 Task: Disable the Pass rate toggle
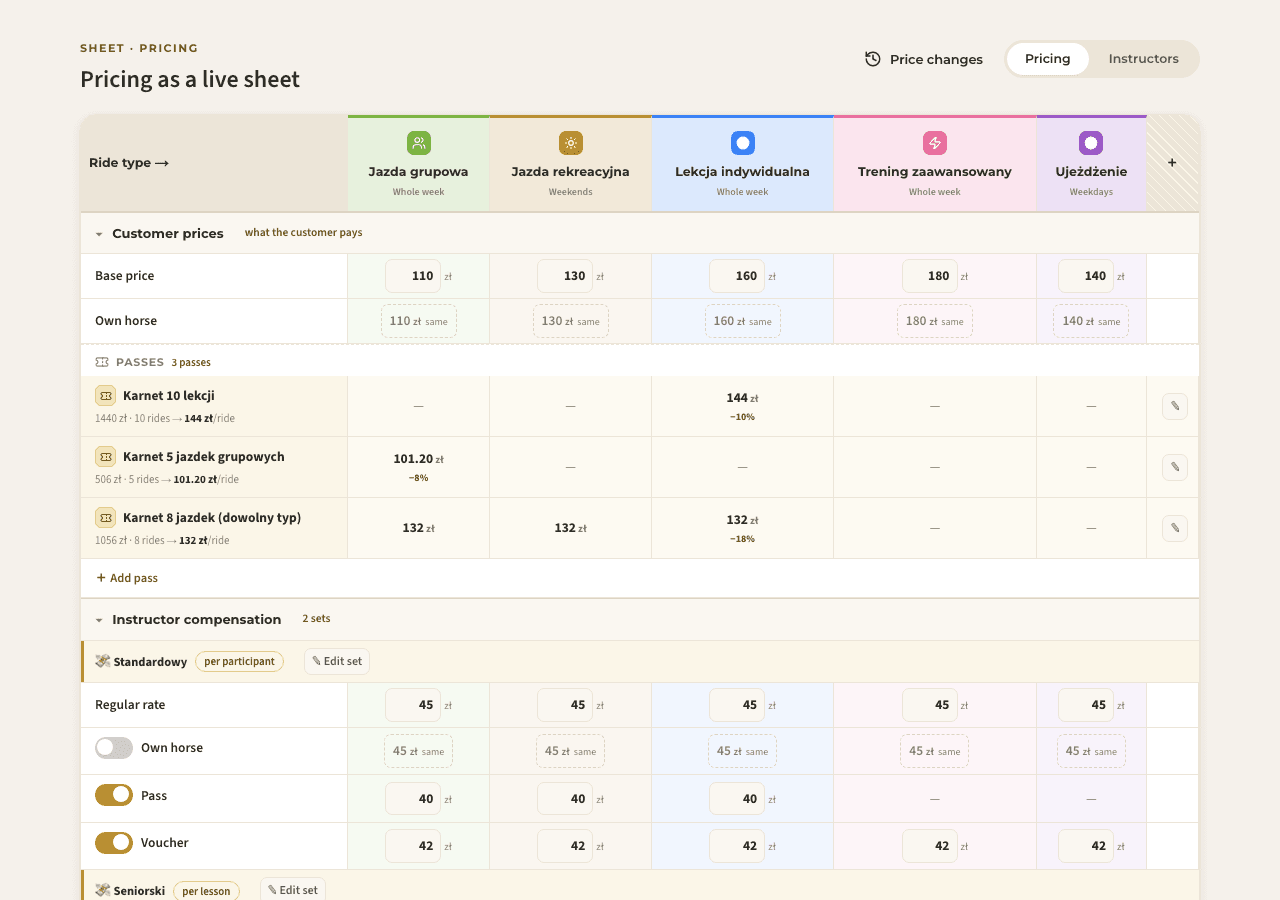[x=114, y=795]
